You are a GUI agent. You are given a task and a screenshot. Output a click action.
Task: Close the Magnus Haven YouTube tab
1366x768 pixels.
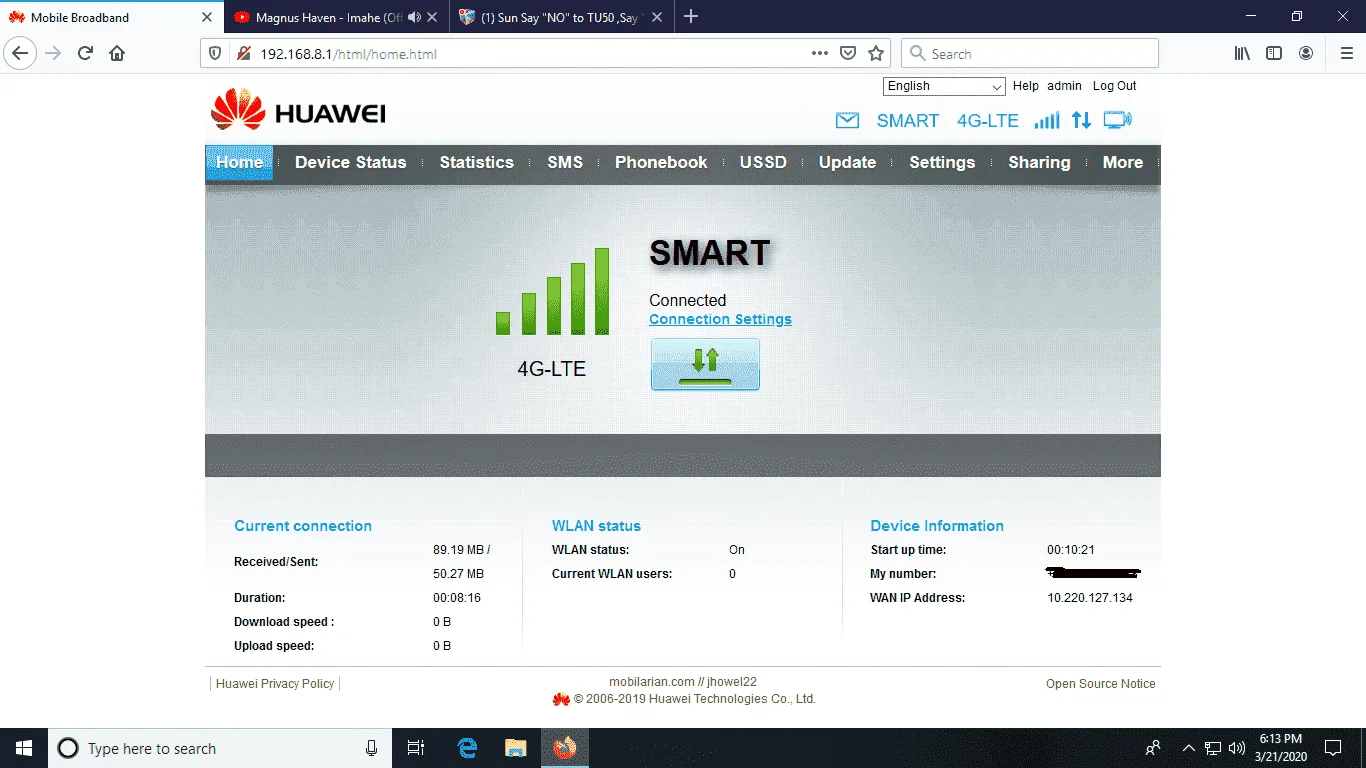pos(433,17)
